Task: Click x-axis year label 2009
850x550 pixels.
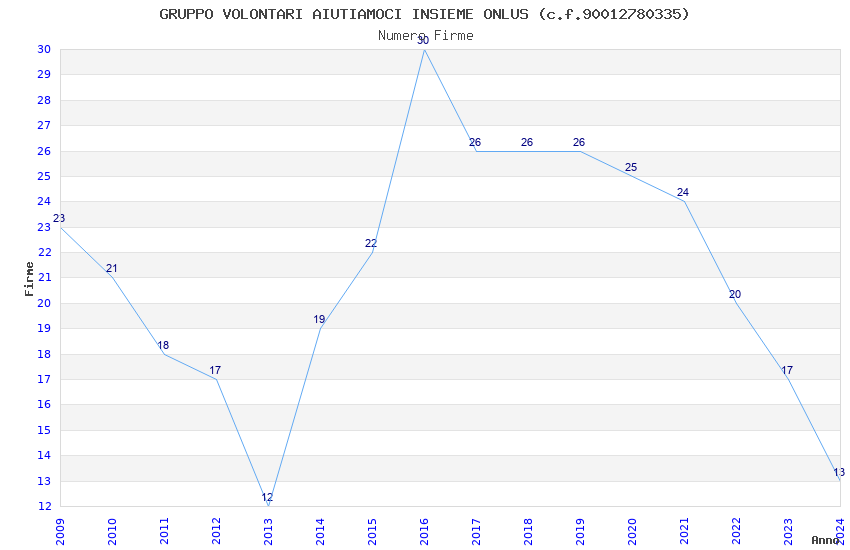Action: pyautogui.click(x=60, y=531)
